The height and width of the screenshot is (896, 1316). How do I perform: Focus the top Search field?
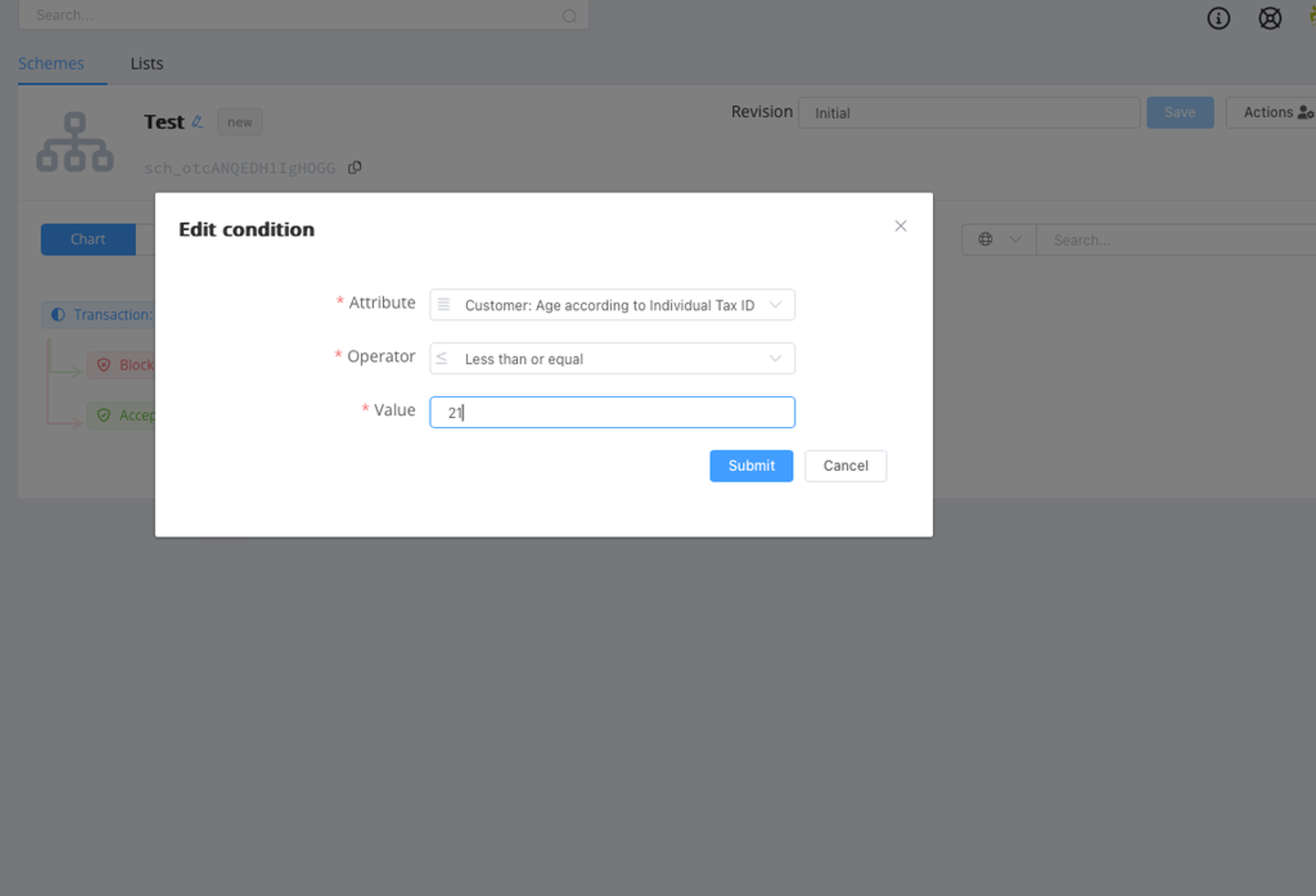click(x=304, y=15)
